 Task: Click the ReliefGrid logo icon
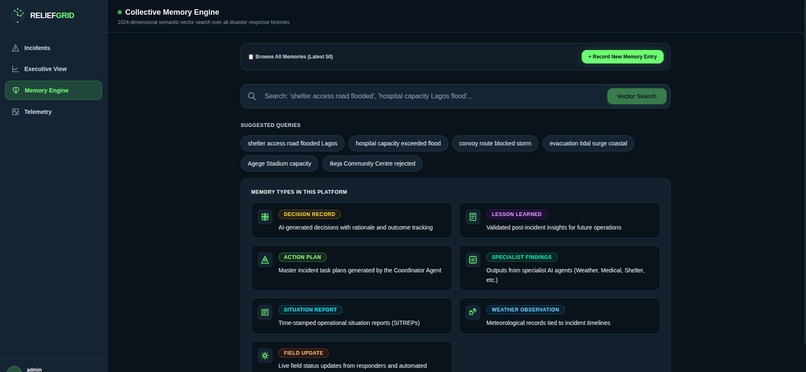pos(18,15)
